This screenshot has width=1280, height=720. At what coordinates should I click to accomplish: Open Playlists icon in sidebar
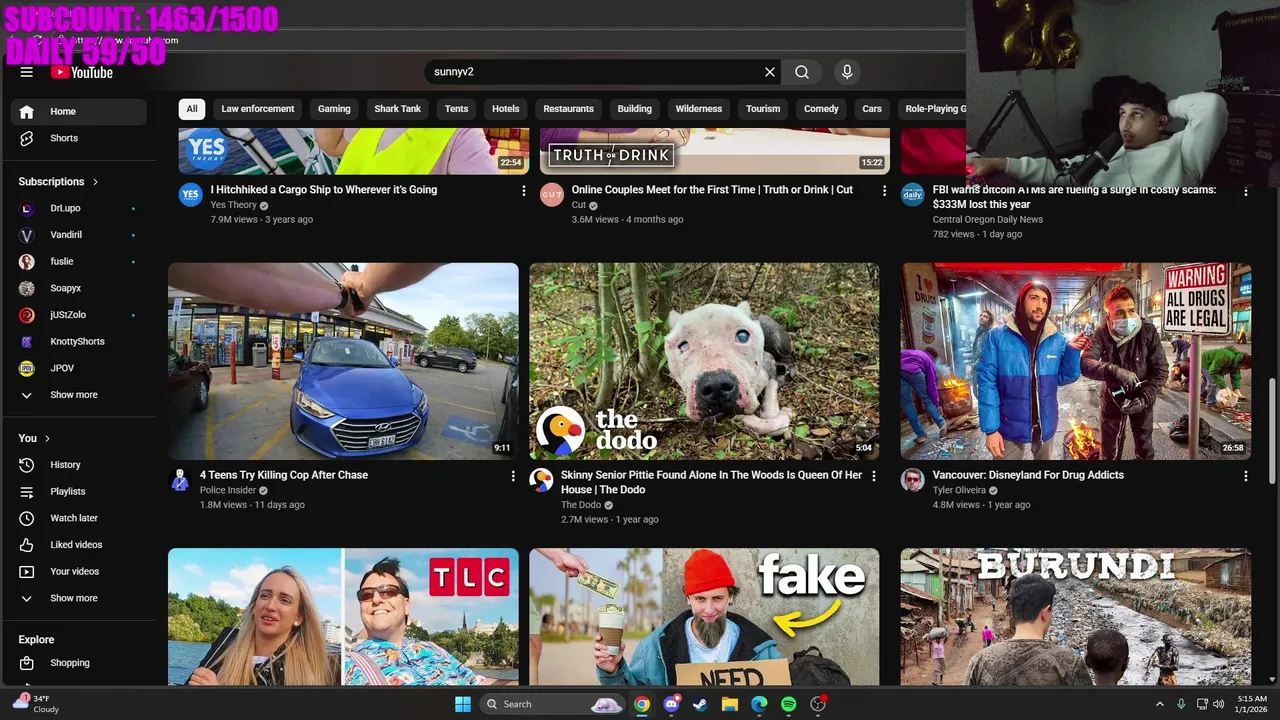click(x=27, y=492)
